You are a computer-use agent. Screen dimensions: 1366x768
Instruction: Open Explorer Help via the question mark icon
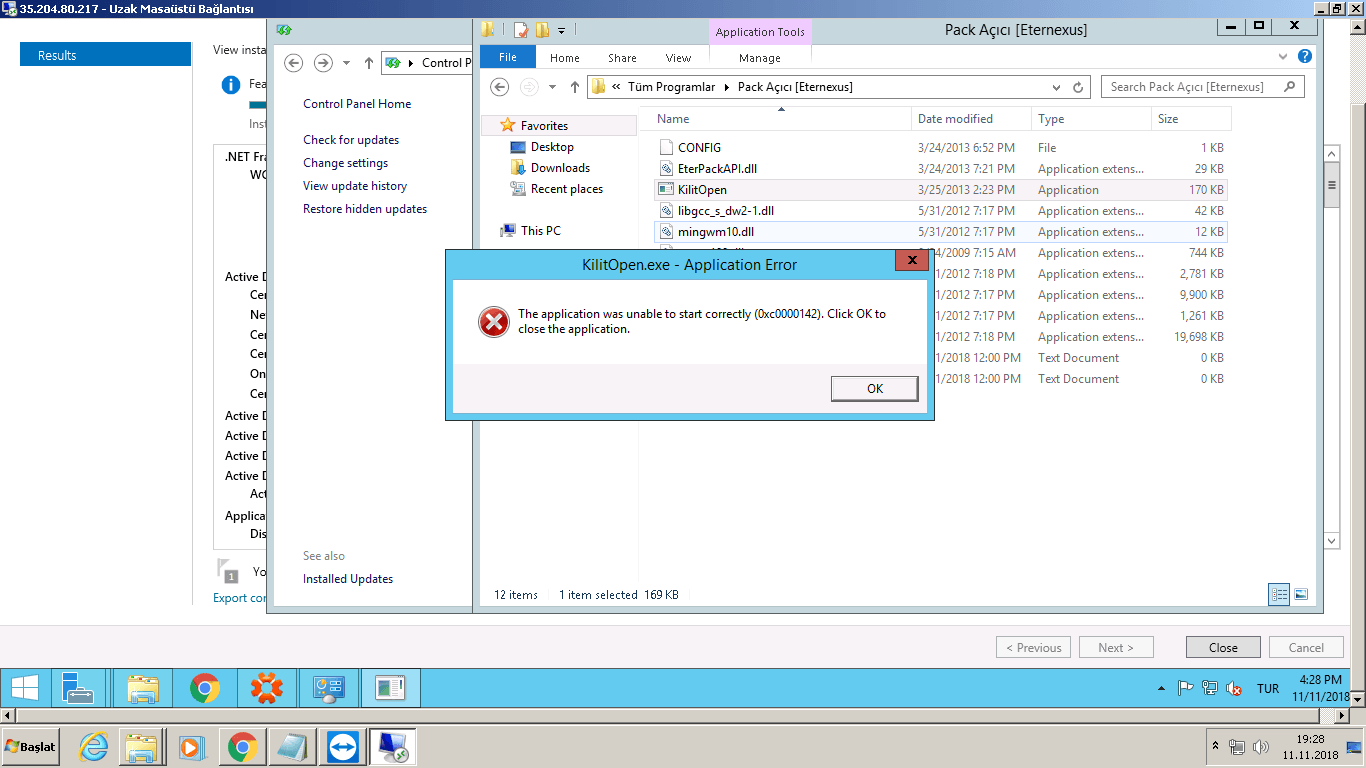[1305, 57]
